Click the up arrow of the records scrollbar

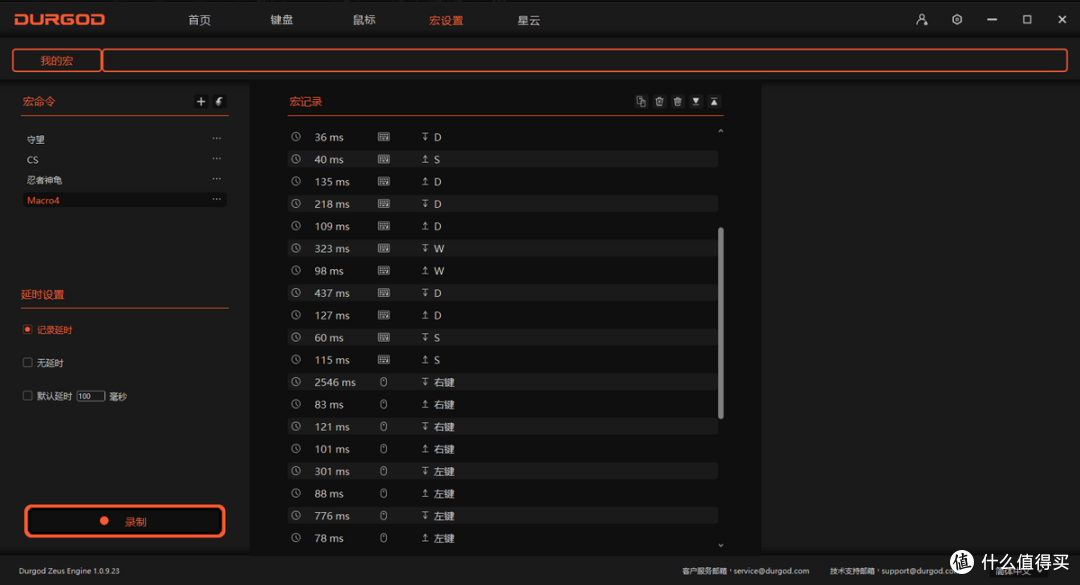720,131
